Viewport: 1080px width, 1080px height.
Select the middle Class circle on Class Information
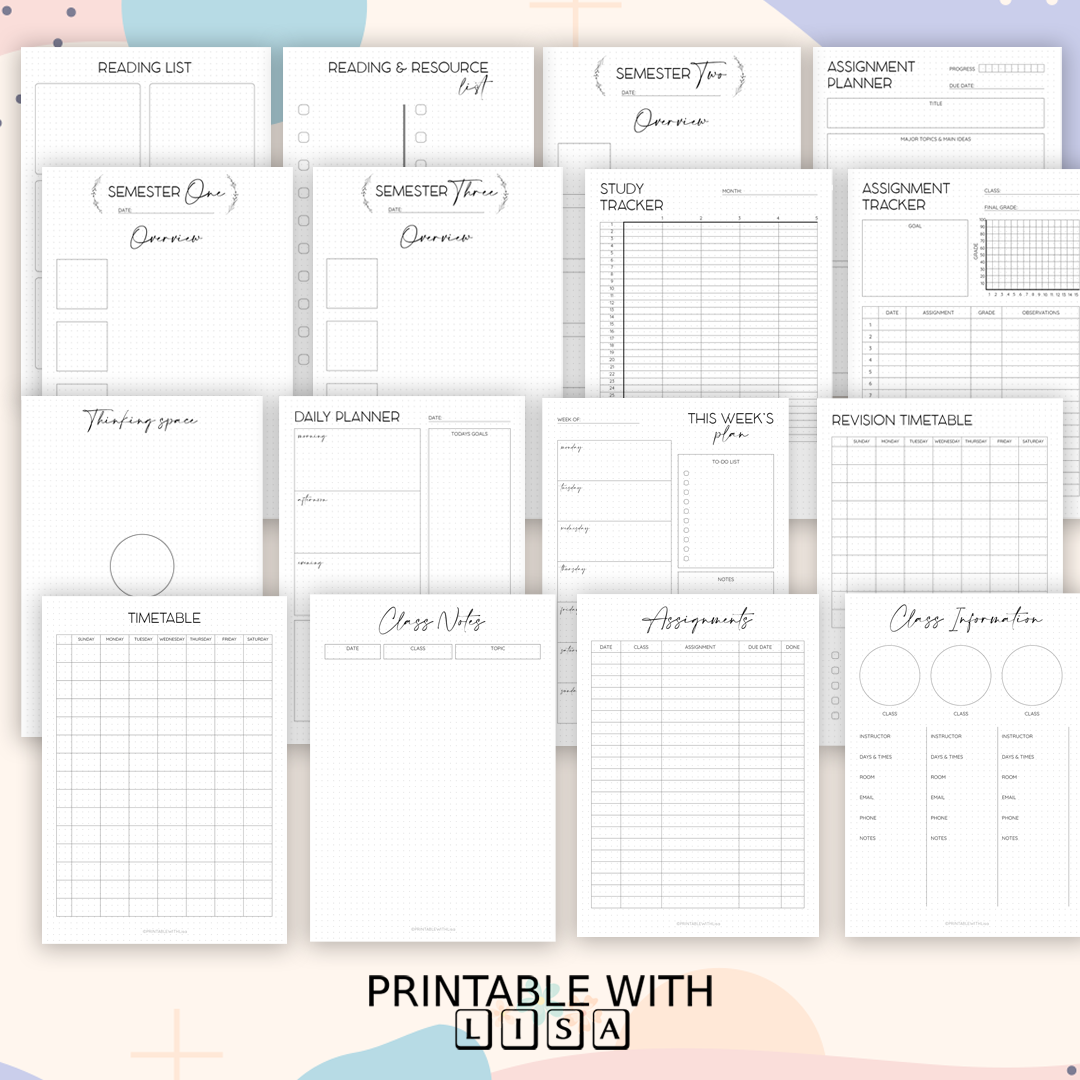pos(961,675)
